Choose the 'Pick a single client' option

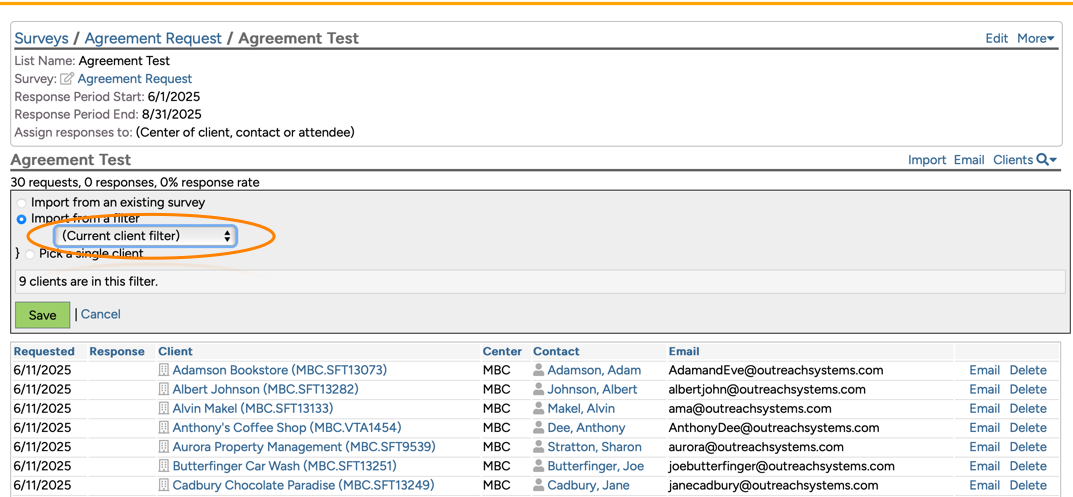coord(30,254)
